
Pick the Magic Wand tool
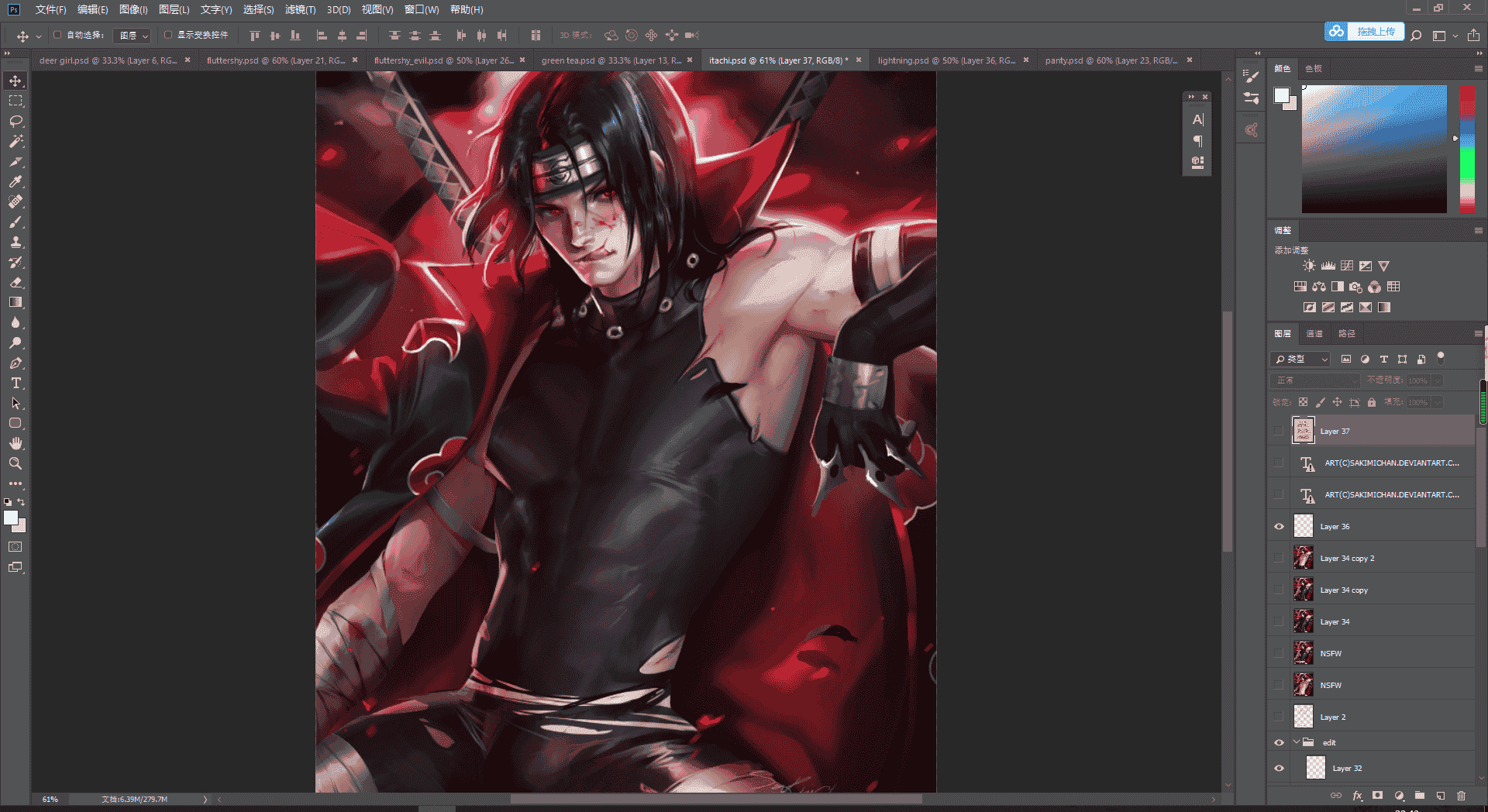pyautogui.click(x=15, y=141)
